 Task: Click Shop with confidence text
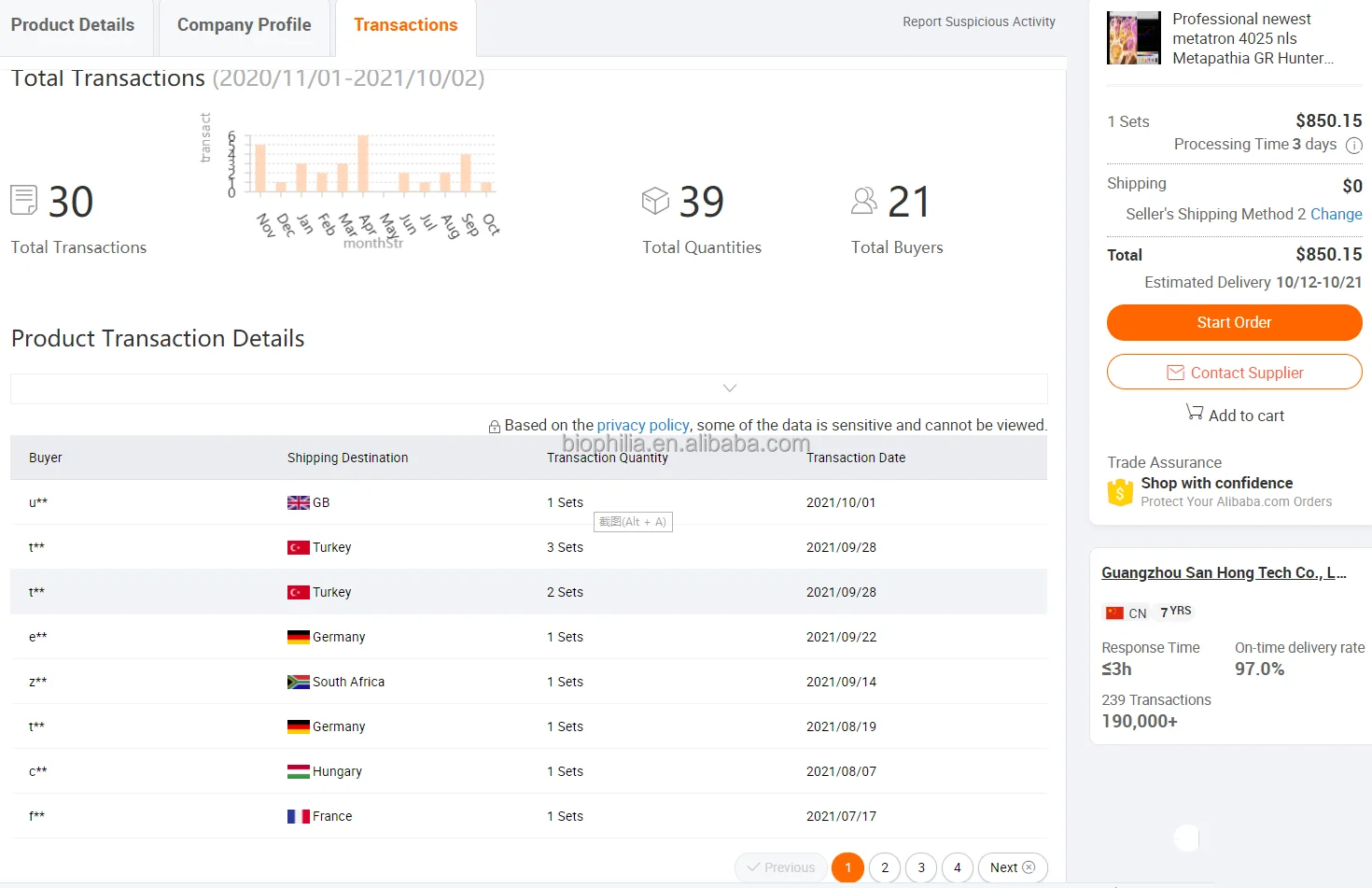pyautogui.click(x=1217, y=483)
